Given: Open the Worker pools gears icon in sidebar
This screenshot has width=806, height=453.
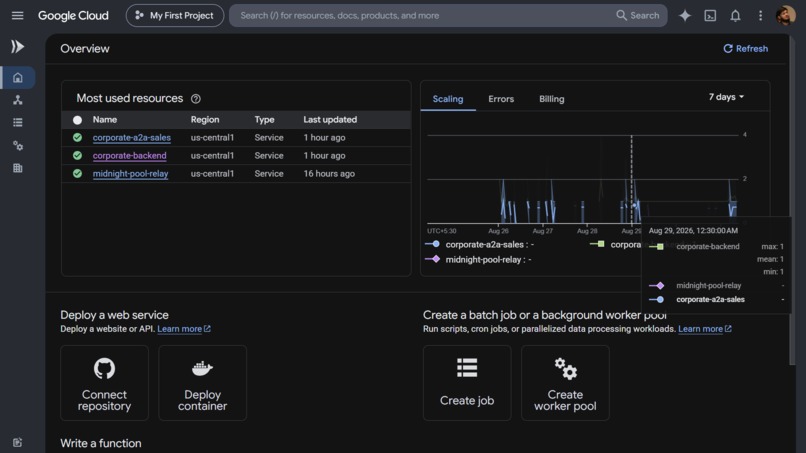Looking at the screenshot, I should pos(18,146).
